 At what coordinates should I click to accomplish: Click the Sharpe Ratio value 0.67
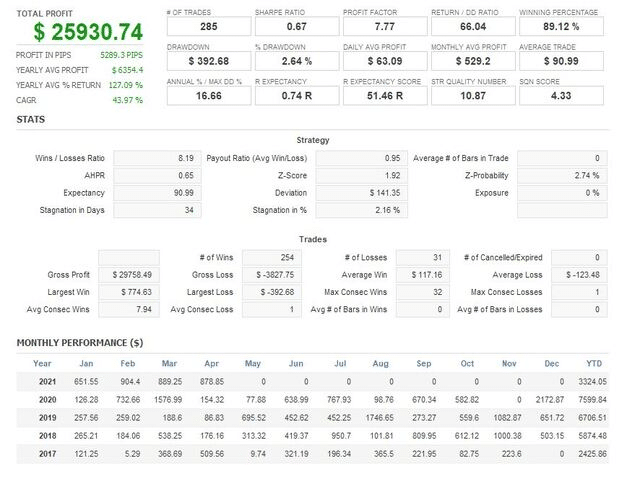297,28
